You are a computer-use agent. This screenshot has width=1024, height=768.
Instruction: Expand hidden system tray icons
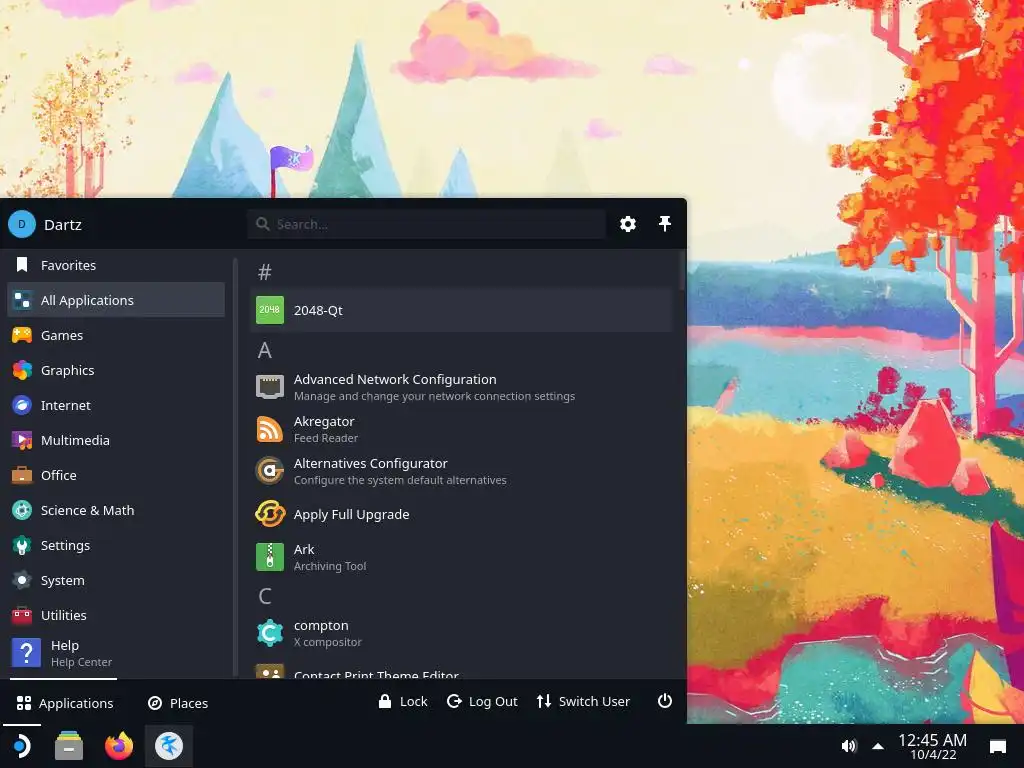click(x=878, y=746)
